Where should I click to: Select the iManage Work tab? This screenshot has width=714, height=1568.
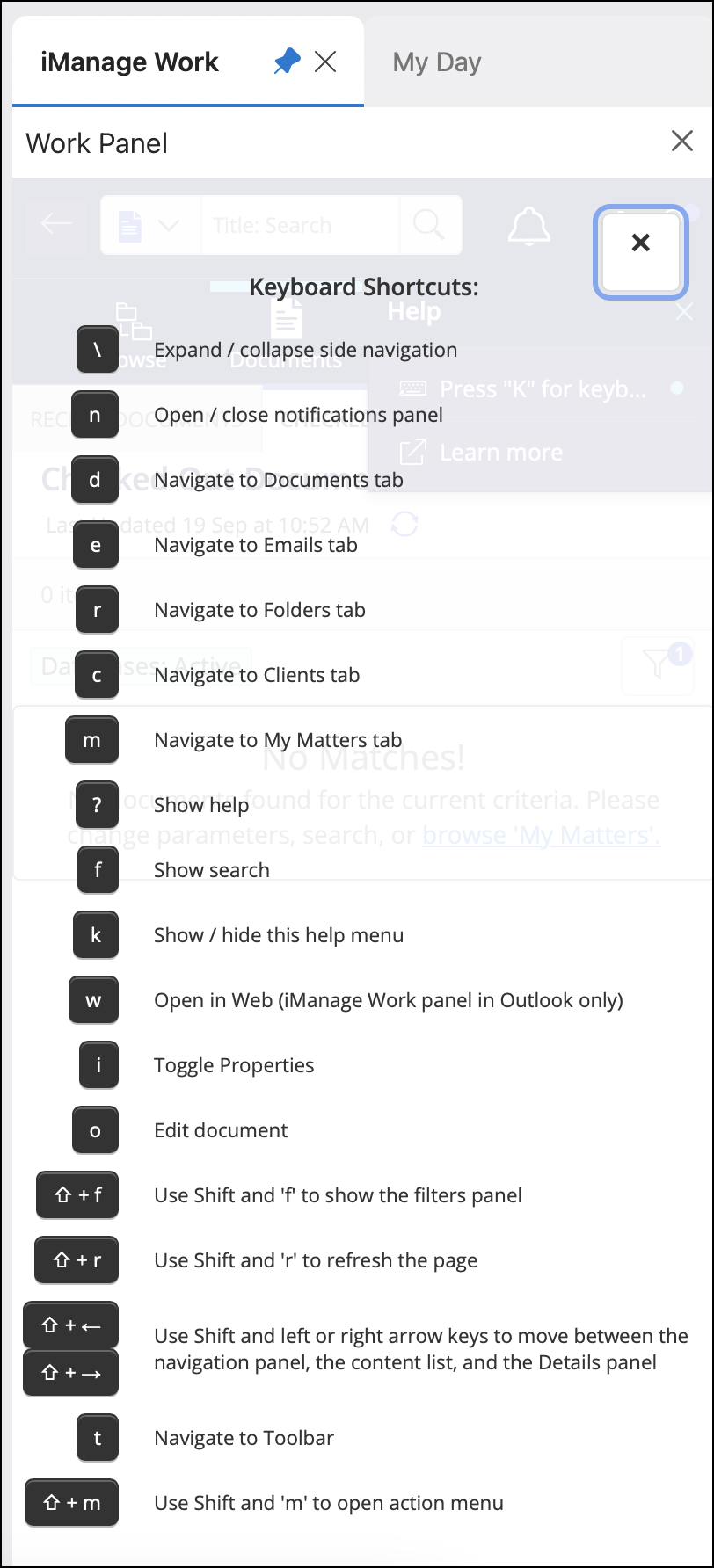pyautogui.click(x=130, y=62)
